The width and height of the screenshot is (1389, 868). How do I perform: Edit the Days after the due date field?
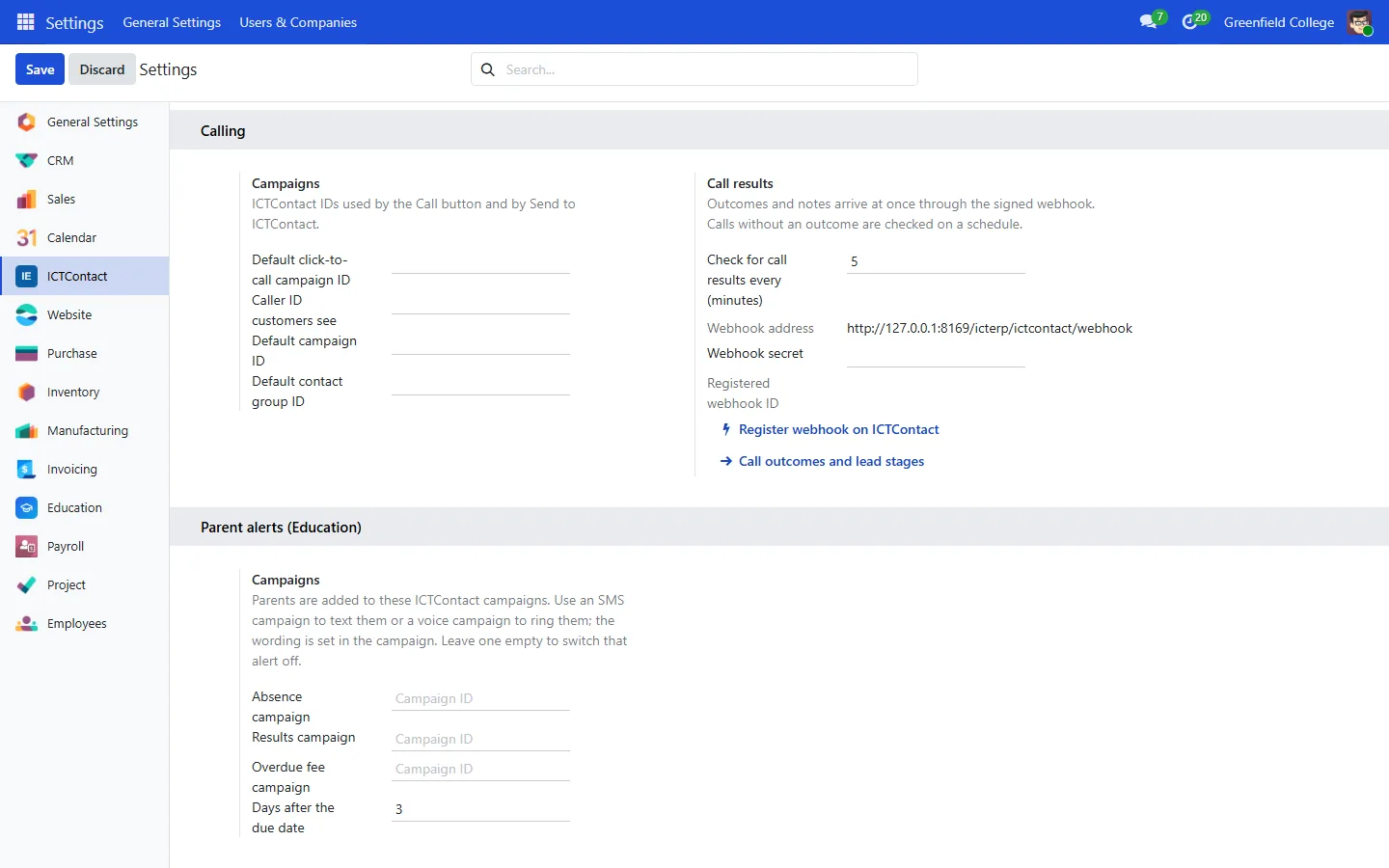pyautogui.click(x=480, y=809)
